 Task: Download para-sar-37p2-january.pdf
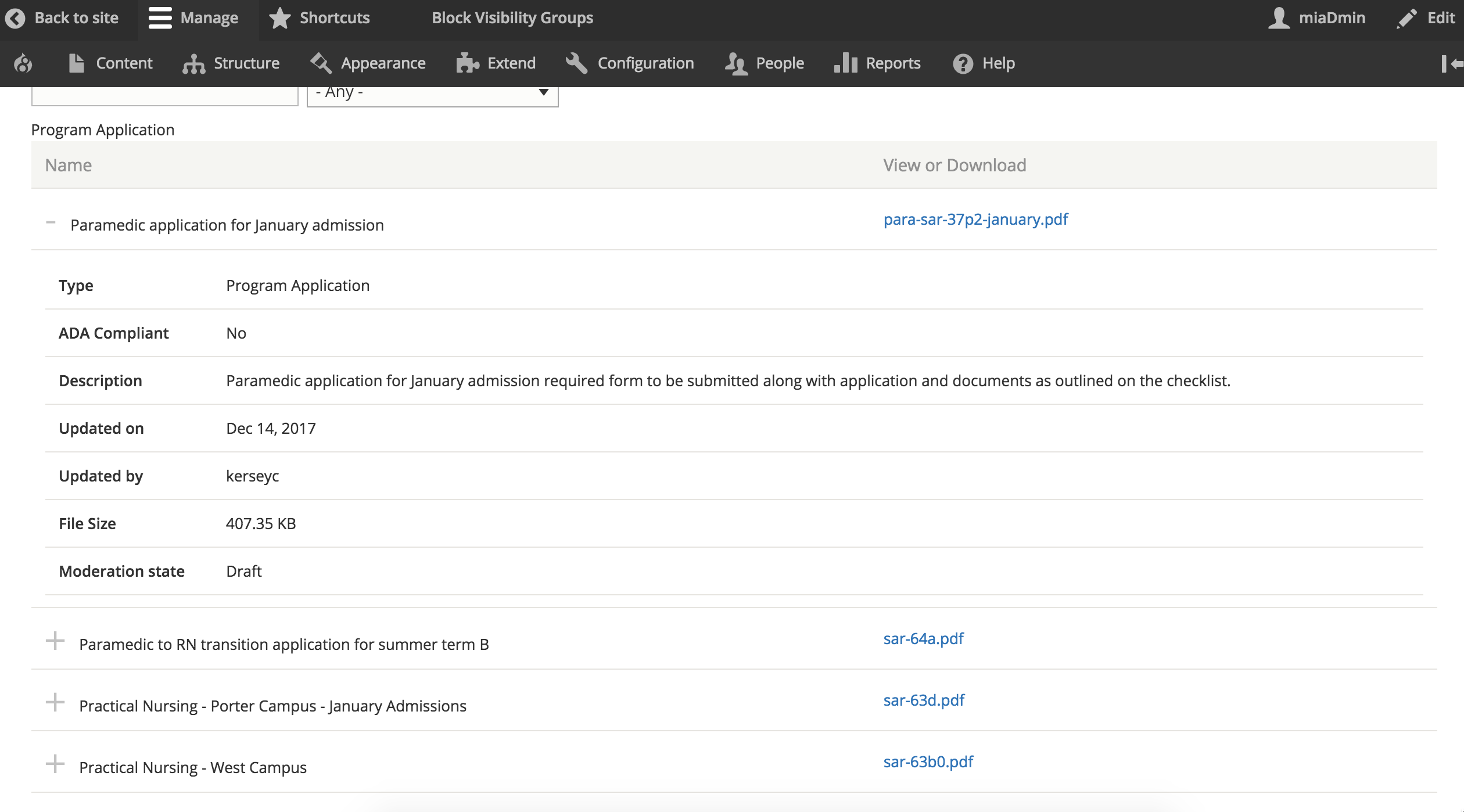[x=975, y=220]
